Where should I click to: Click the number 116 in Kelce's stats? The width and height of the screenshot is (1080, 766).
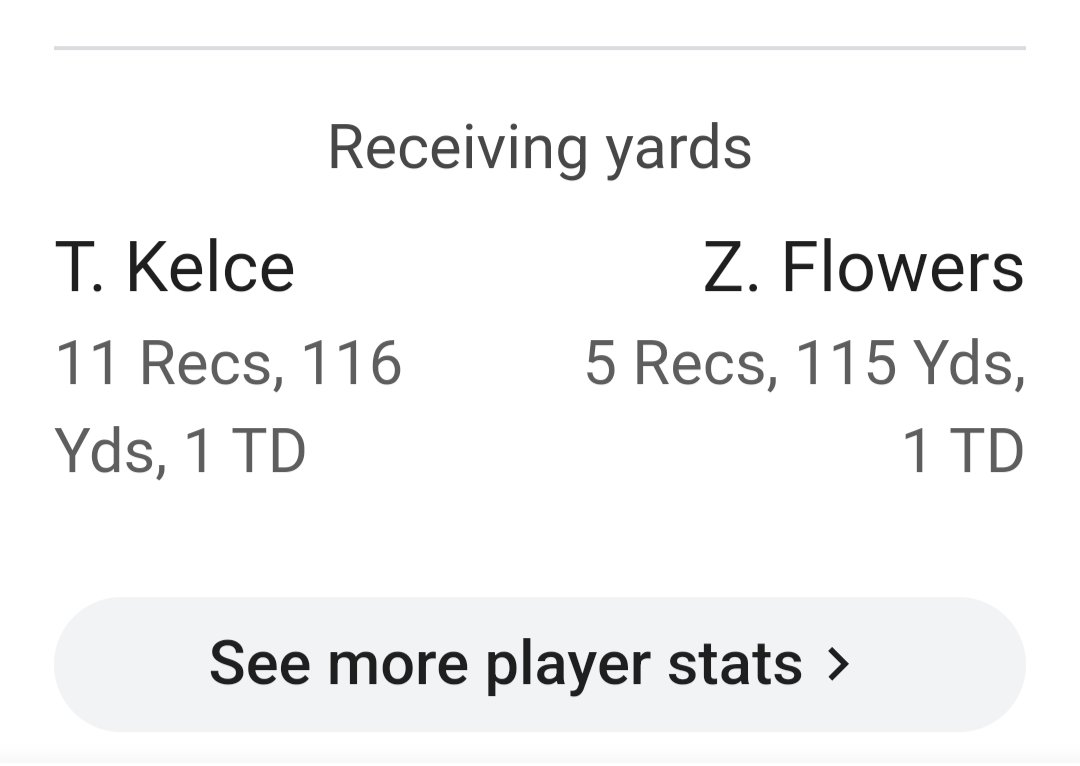pos(352,362)
